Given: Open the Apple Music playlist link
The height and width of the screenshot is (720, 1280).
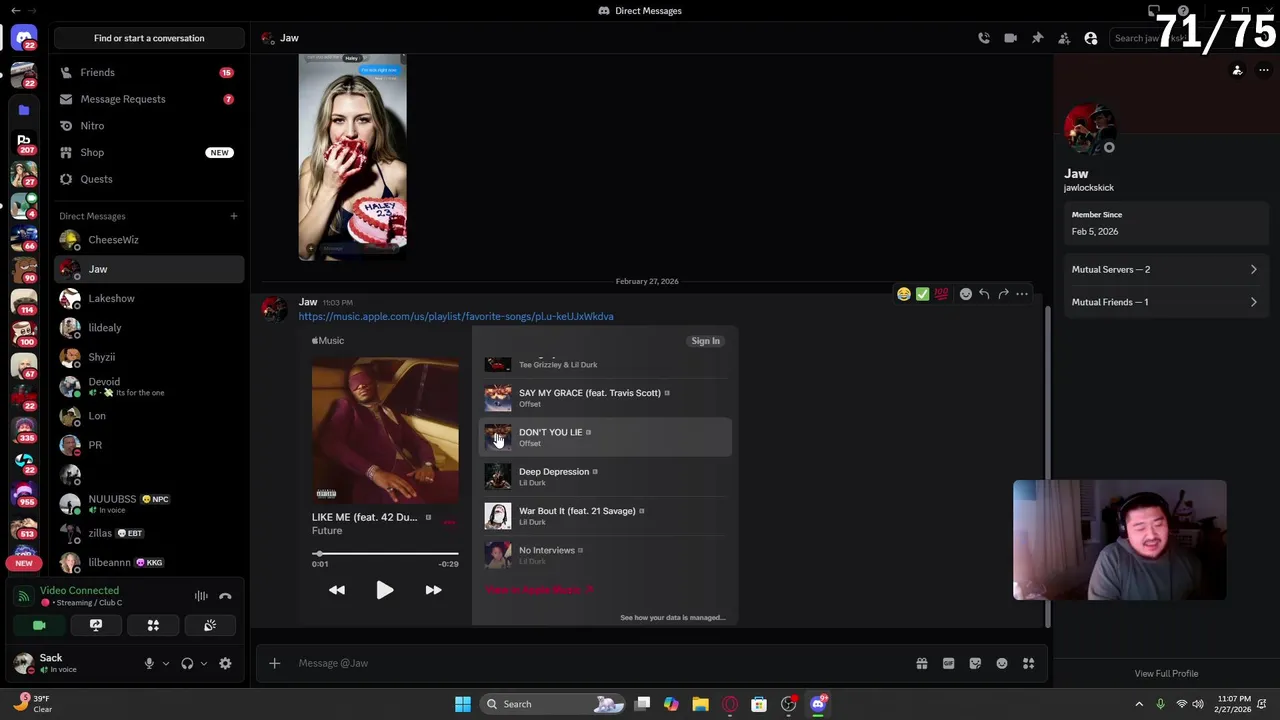Looking at the screenshot, I should pos(456,316).
